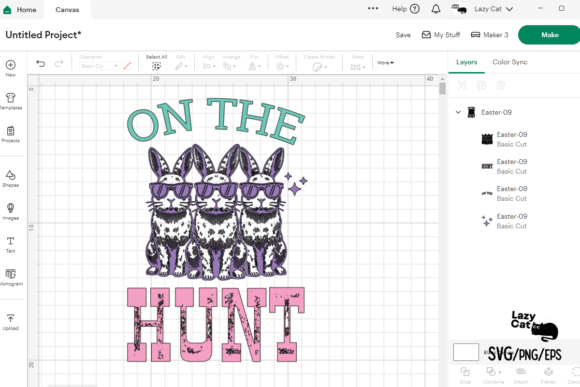
Task: Open the Edit dropdown
Action: 181,63
